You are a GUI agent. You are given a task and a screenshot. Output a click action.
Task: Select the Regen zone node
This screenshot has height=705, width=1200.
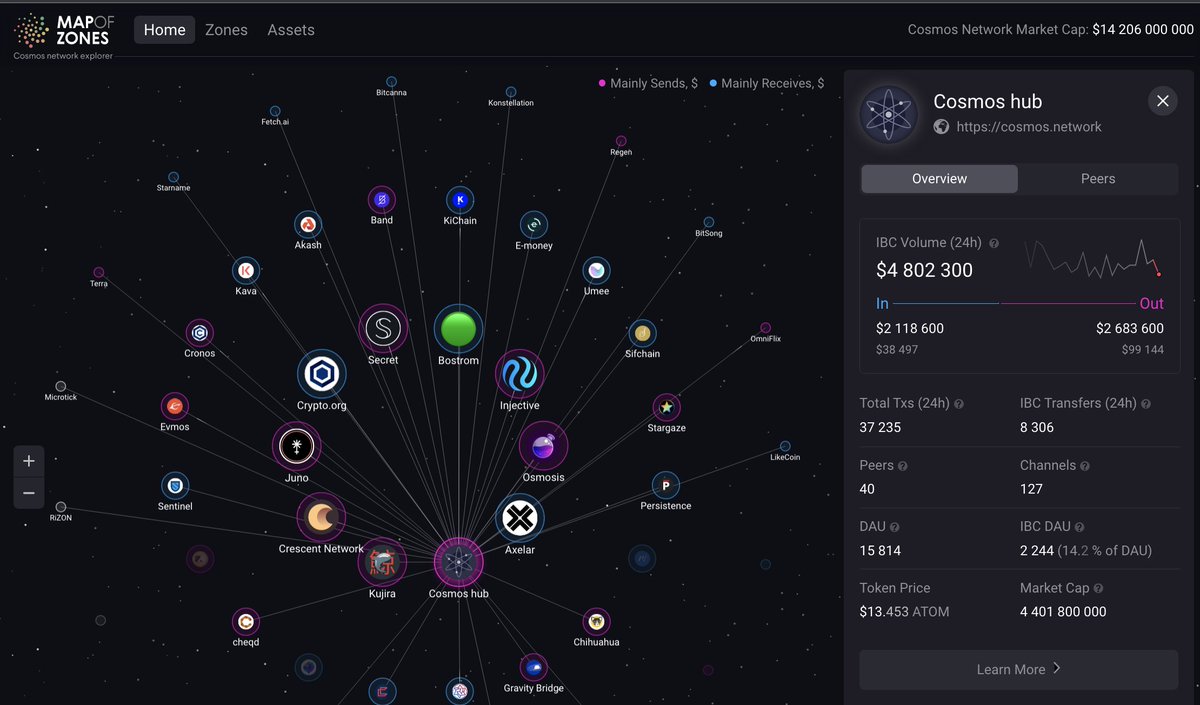[x=621, y=141]
